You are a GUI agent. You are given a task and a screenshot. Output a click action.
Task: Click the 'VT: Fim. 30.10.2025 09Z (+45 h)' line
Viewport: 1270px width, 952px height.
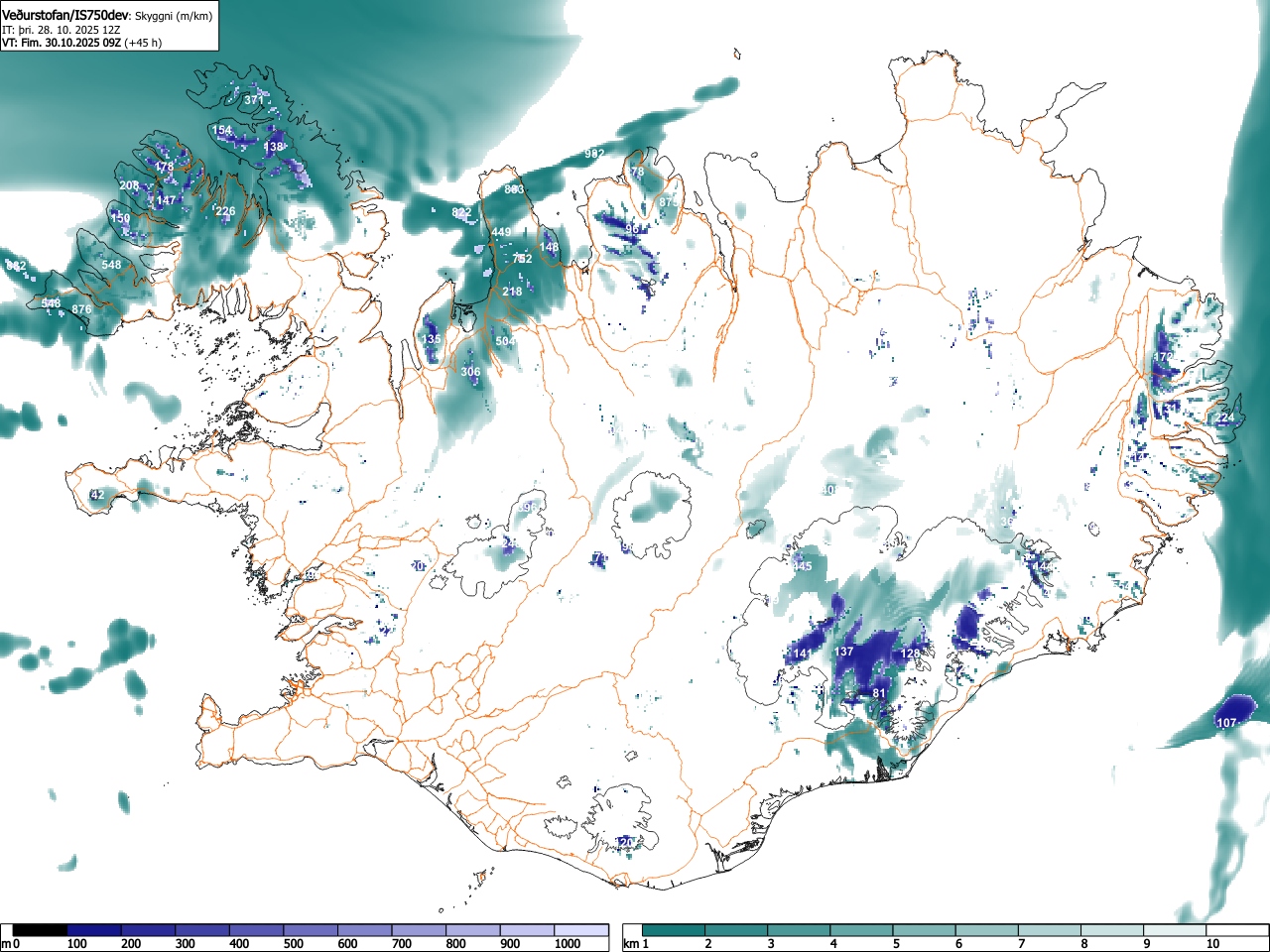[81, 43]
